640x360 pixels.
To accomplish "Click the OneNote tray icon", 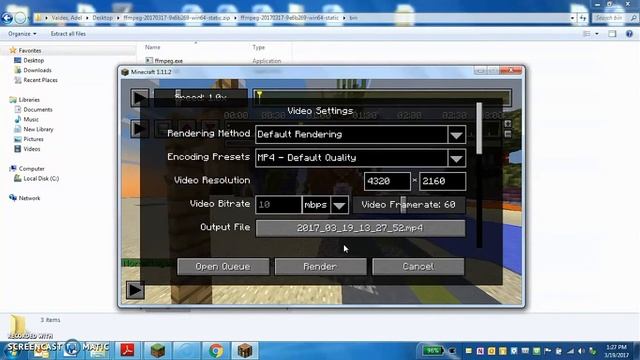I will (x=480, y=351).
